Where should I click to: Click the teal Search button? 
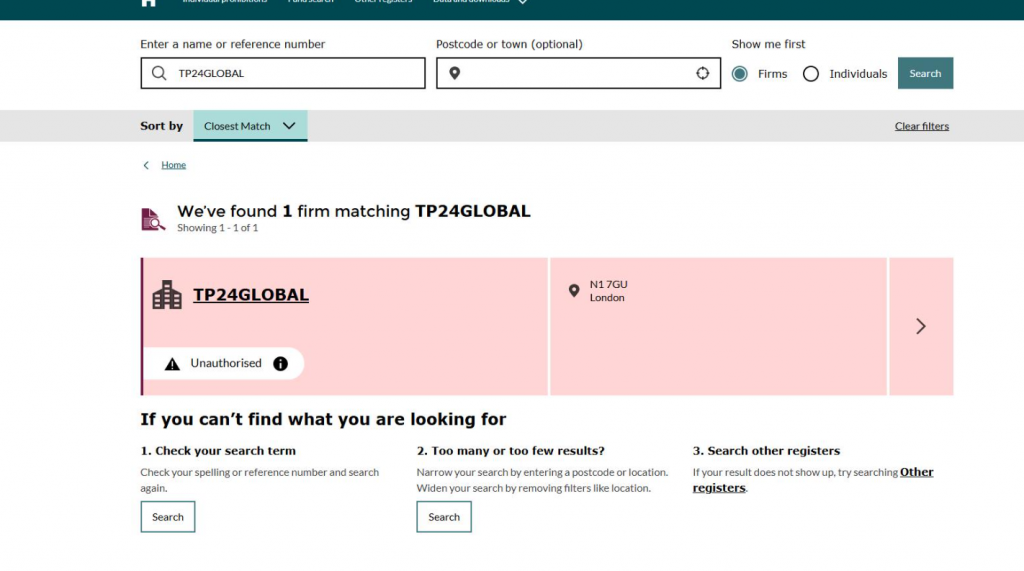pyautogui.click(x=925, y=73)
